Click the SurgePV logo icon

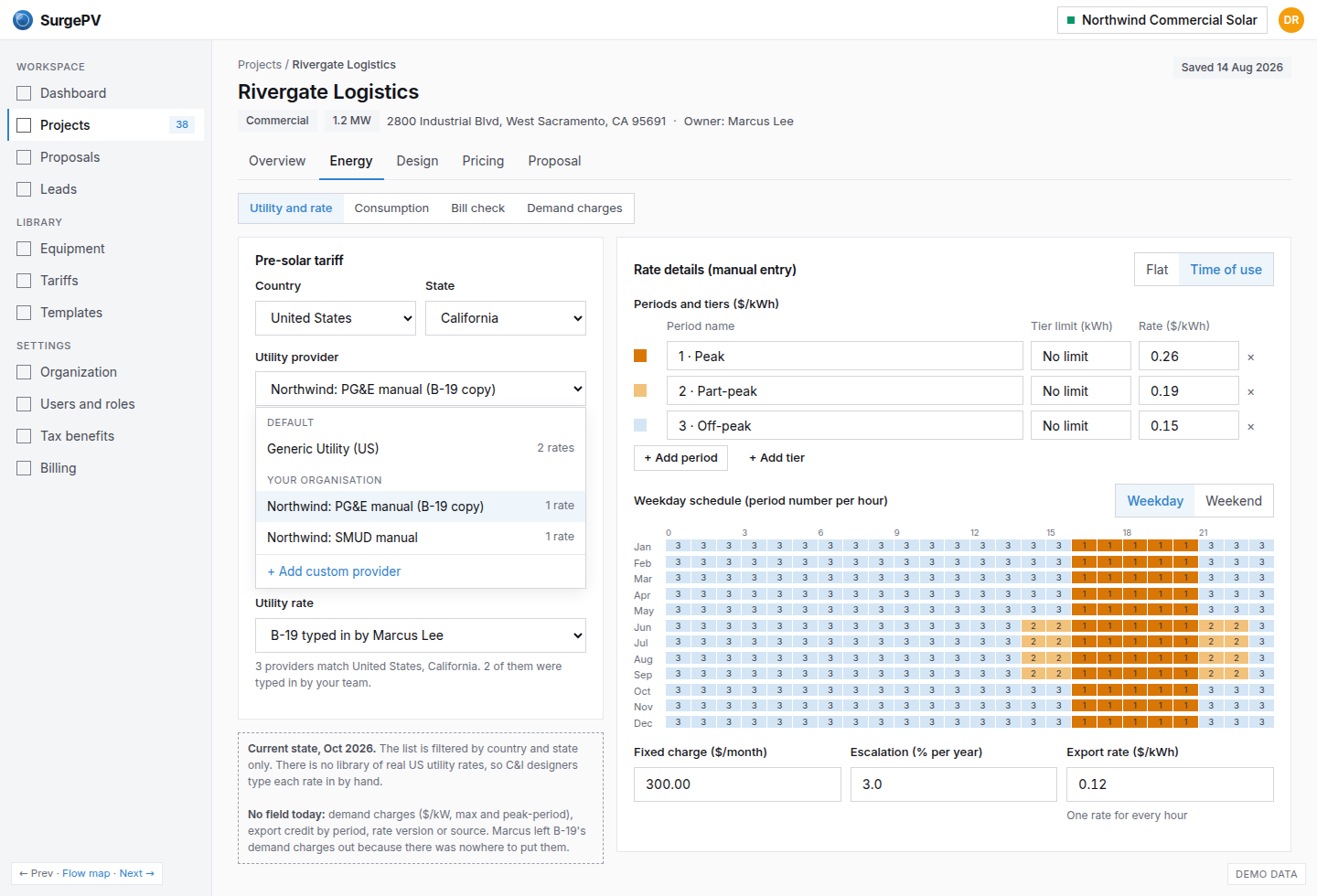tap(23, 20)
